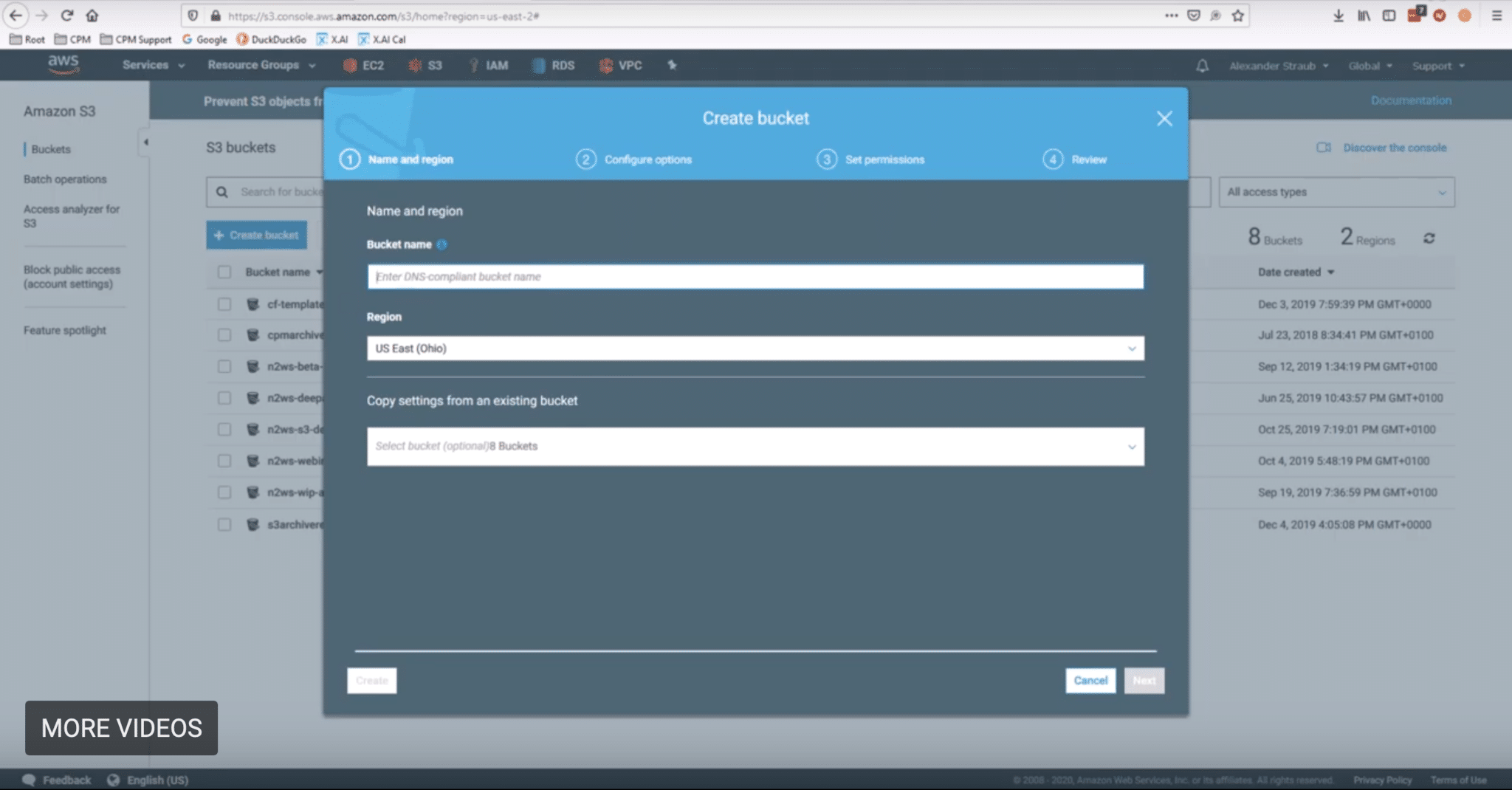Open the browser library icon
Screen dimensions: 1512x790
pyautogui.click(x=1364, y=16)
